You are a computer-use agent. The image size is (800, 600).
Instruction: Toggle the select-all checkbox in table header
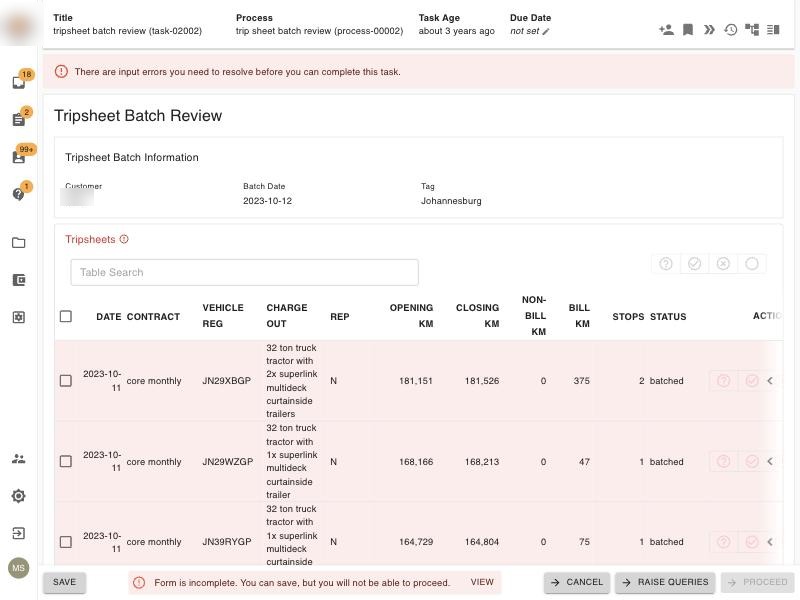pyautogui.click(x=66, y=316)
